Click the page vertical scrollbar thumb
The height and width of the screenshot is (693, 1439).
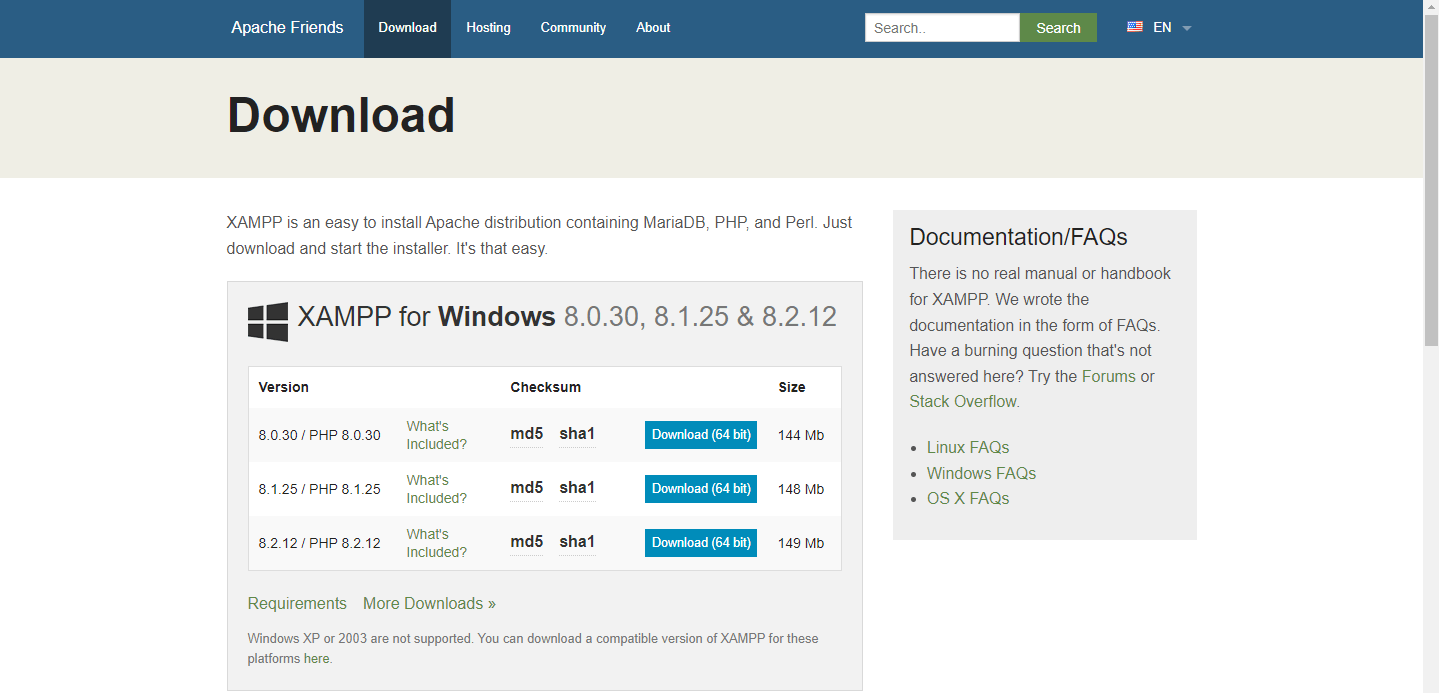click(x=1431, y=180)
